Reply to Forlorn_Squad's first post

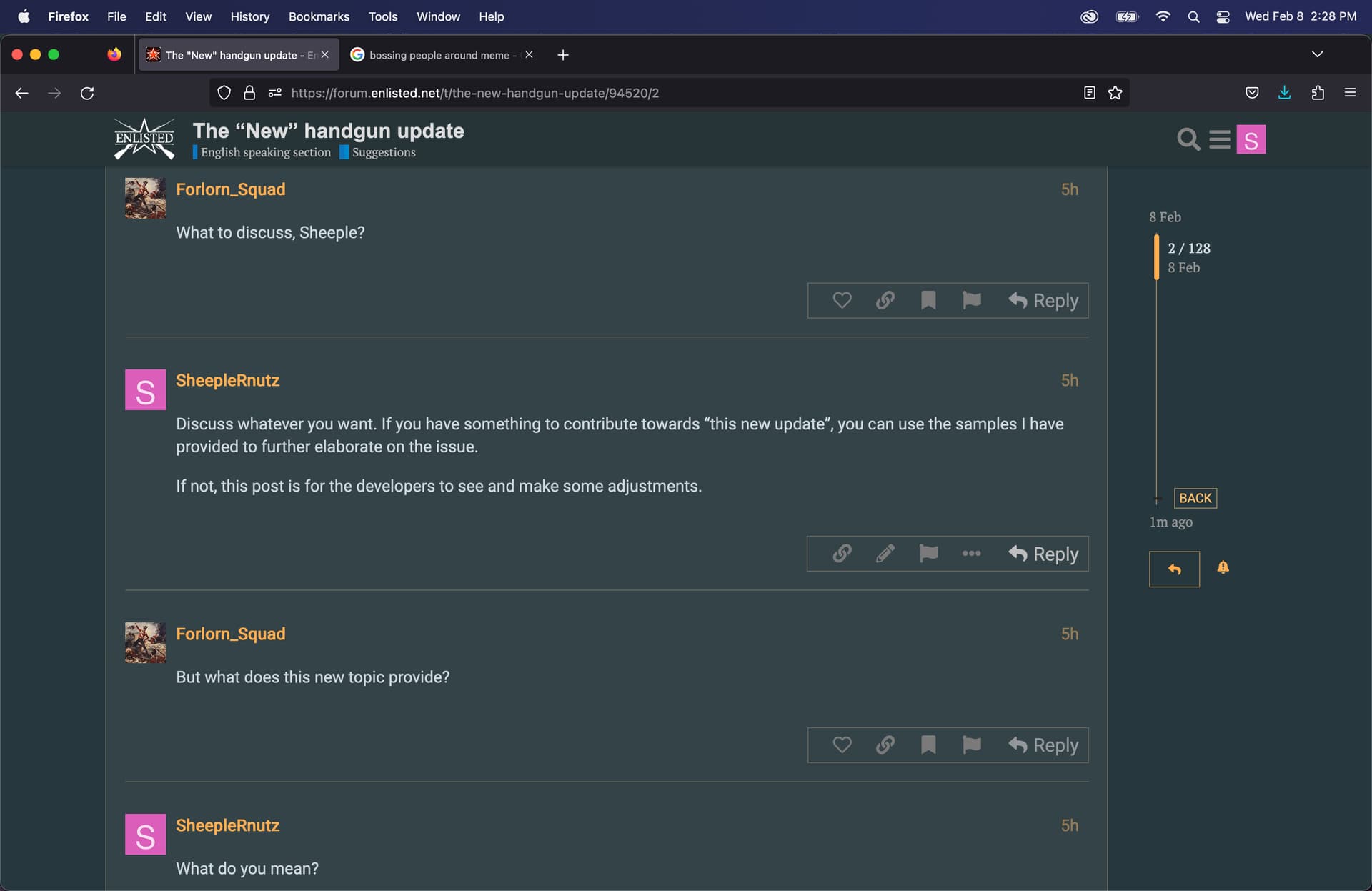point(1043,300)
